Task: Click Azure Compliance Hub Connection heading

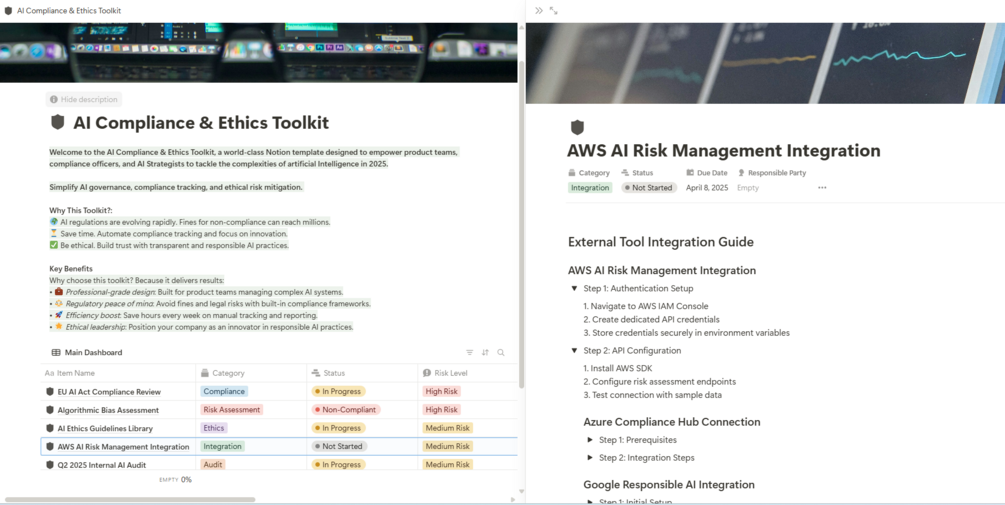Action: 672,422
